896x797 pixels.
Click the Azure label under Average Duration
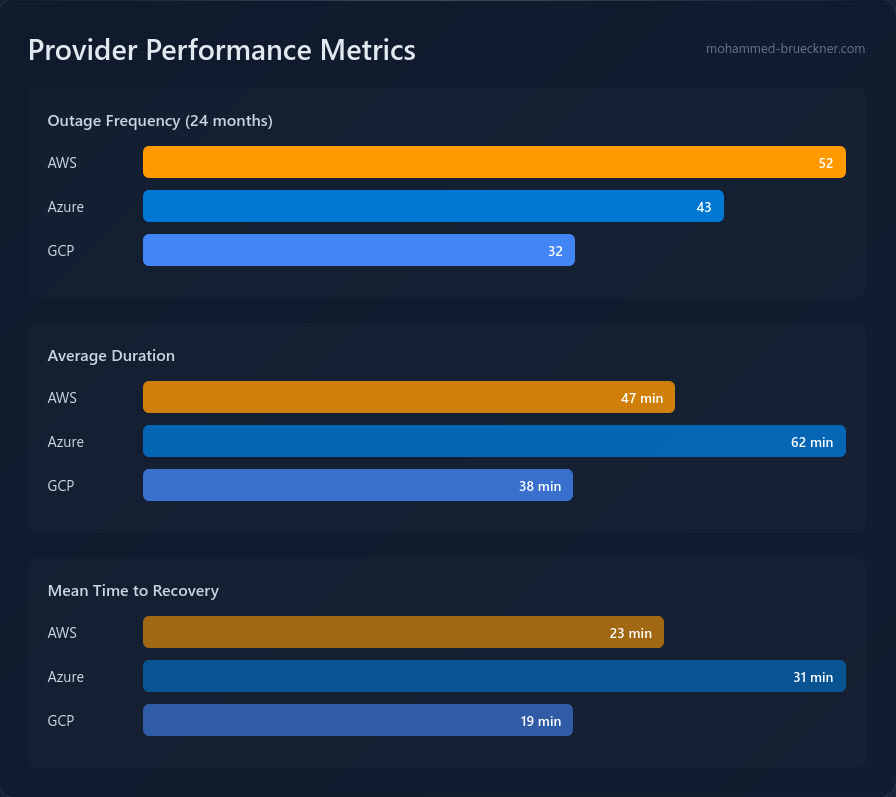click(x=66, y=442)
